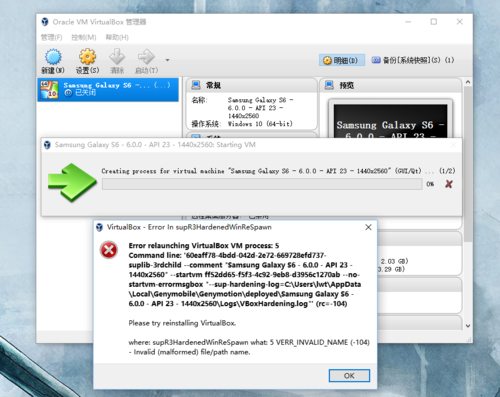Click the details pane vertical scrollbar thumb
The height and width of the screenshot is (397, 500).
click(x=468, y=163)
